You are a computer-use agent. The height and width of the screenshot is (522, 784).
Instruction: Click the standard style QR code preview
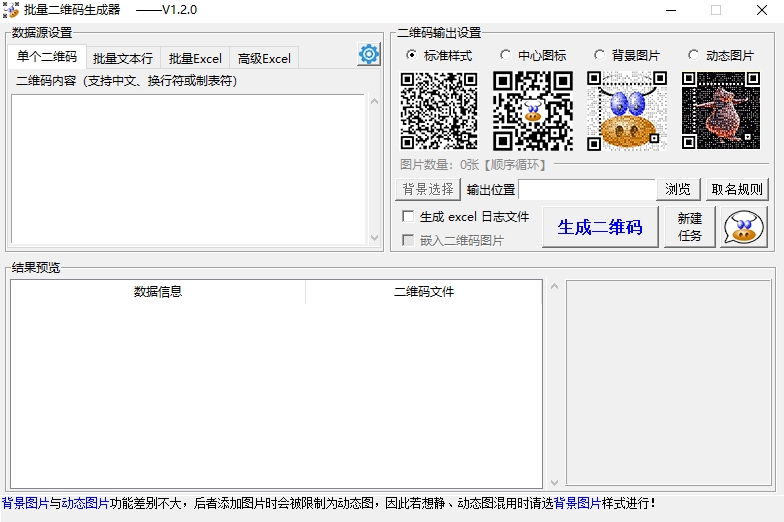point(439,111)
